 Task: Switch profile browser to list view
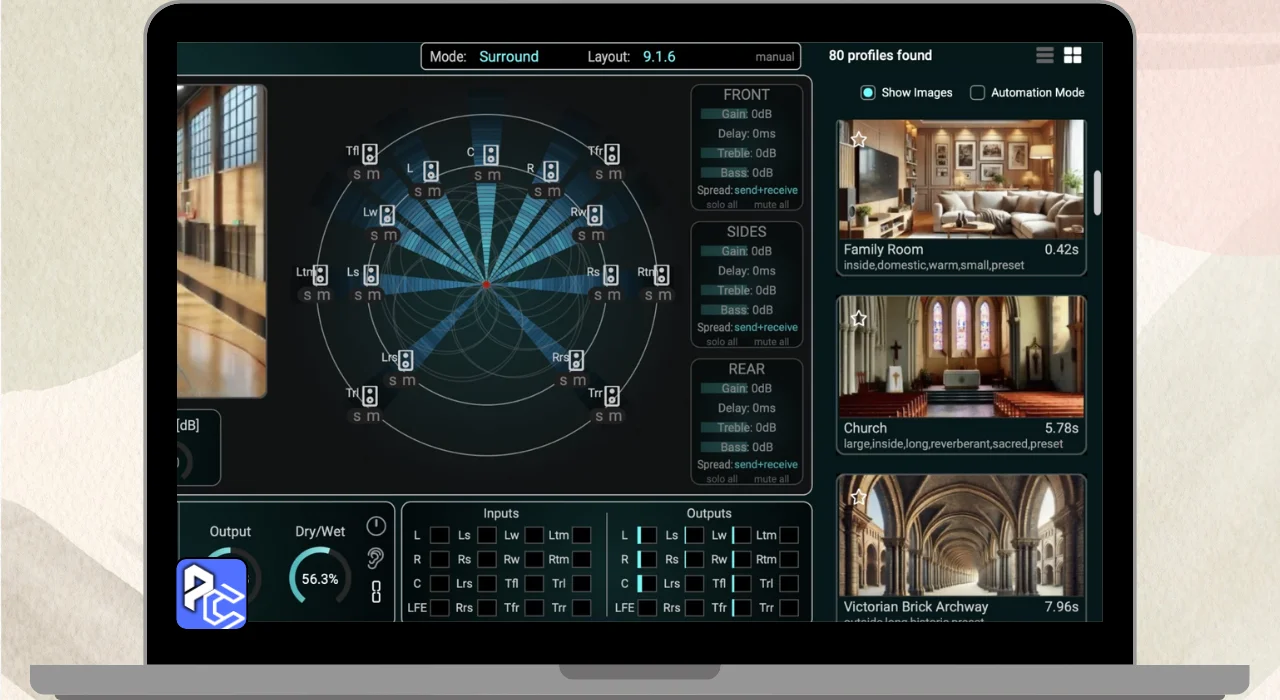tap(1045, 56)
